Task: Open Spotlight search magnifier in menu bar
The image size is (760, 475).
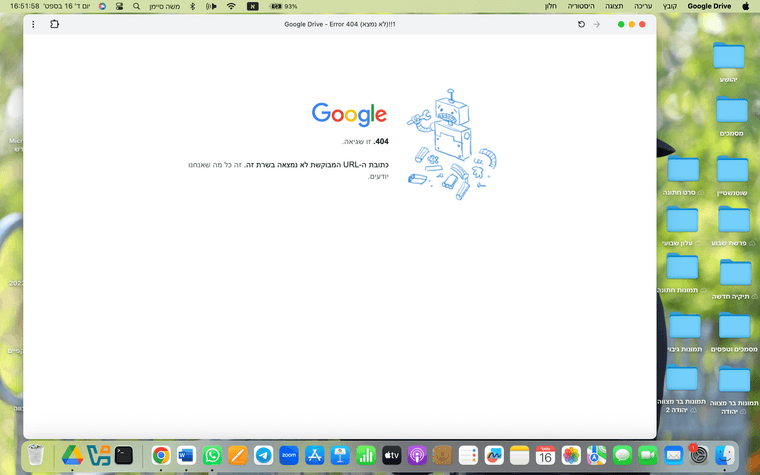Action: coord(136,6)
